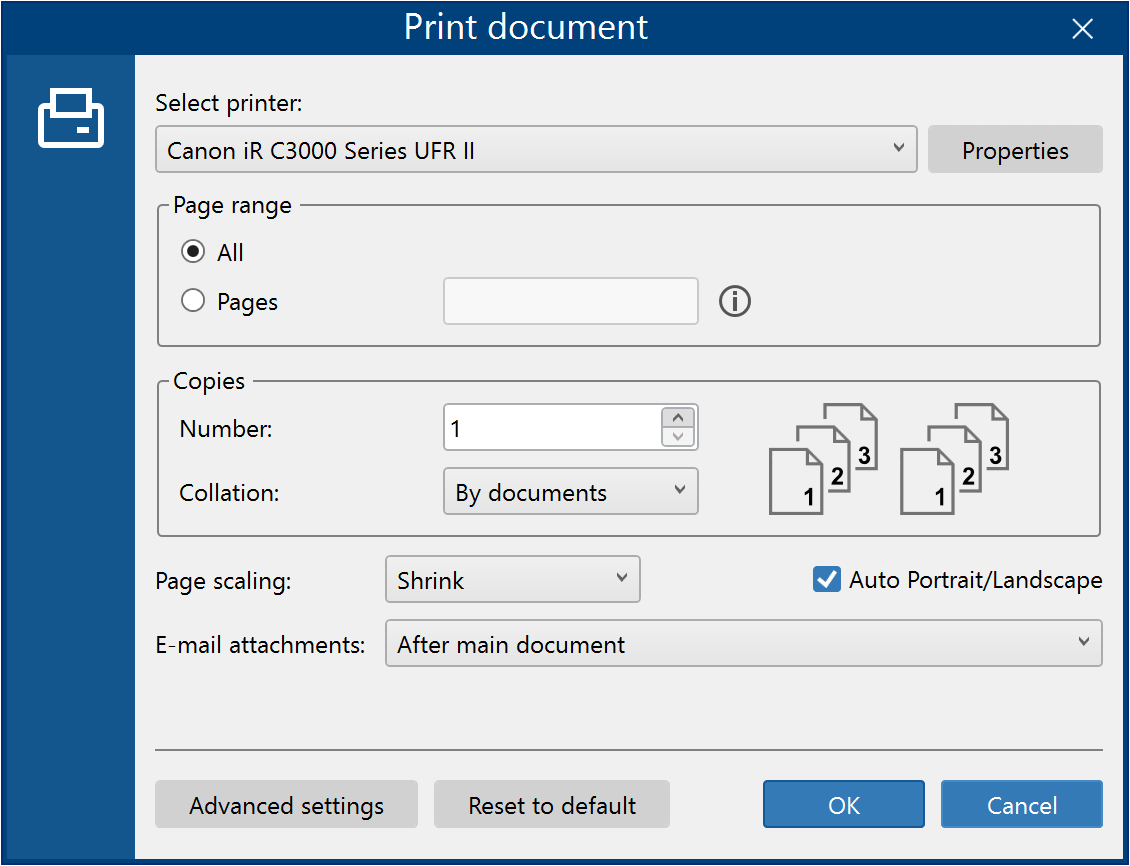Screen dimensions: 1130x866
Task: Open printer Properties
Action: point(1015,150)
